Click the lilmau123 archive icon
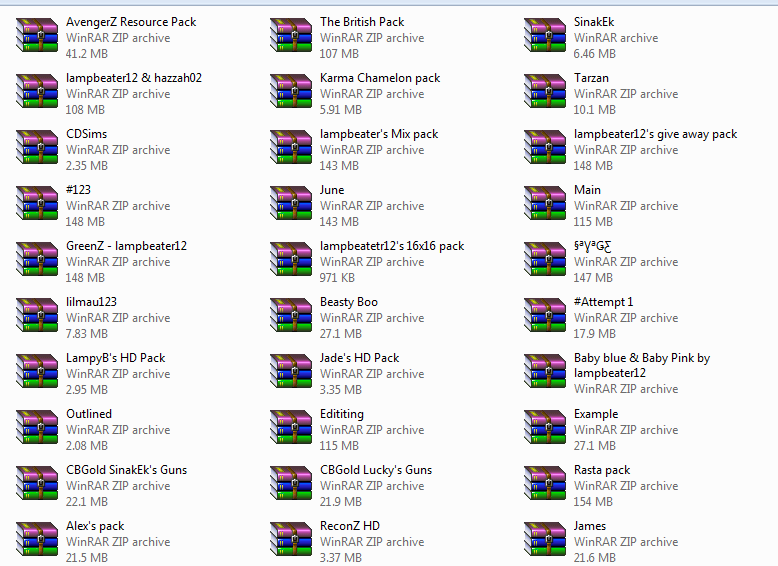This screenshot has height=566, width=778. (37, 315)
